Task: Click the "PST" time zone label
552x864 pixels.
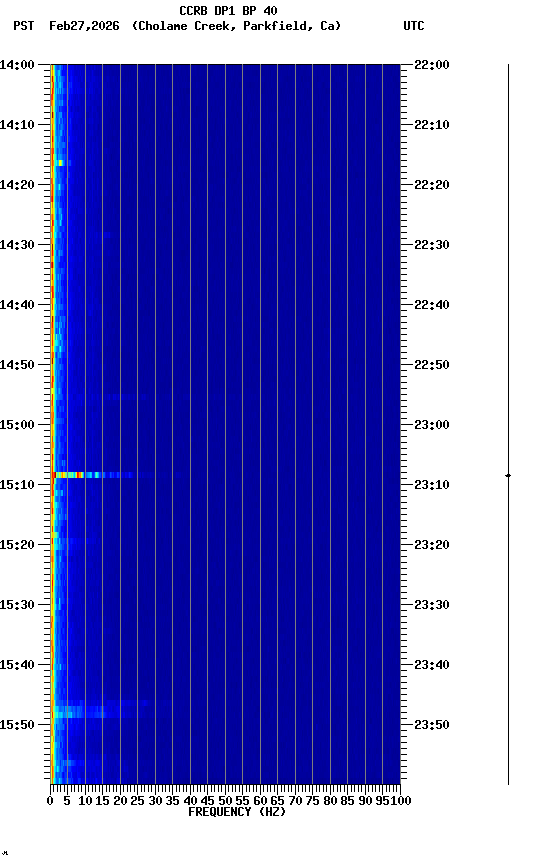Action: click(24, 26)
